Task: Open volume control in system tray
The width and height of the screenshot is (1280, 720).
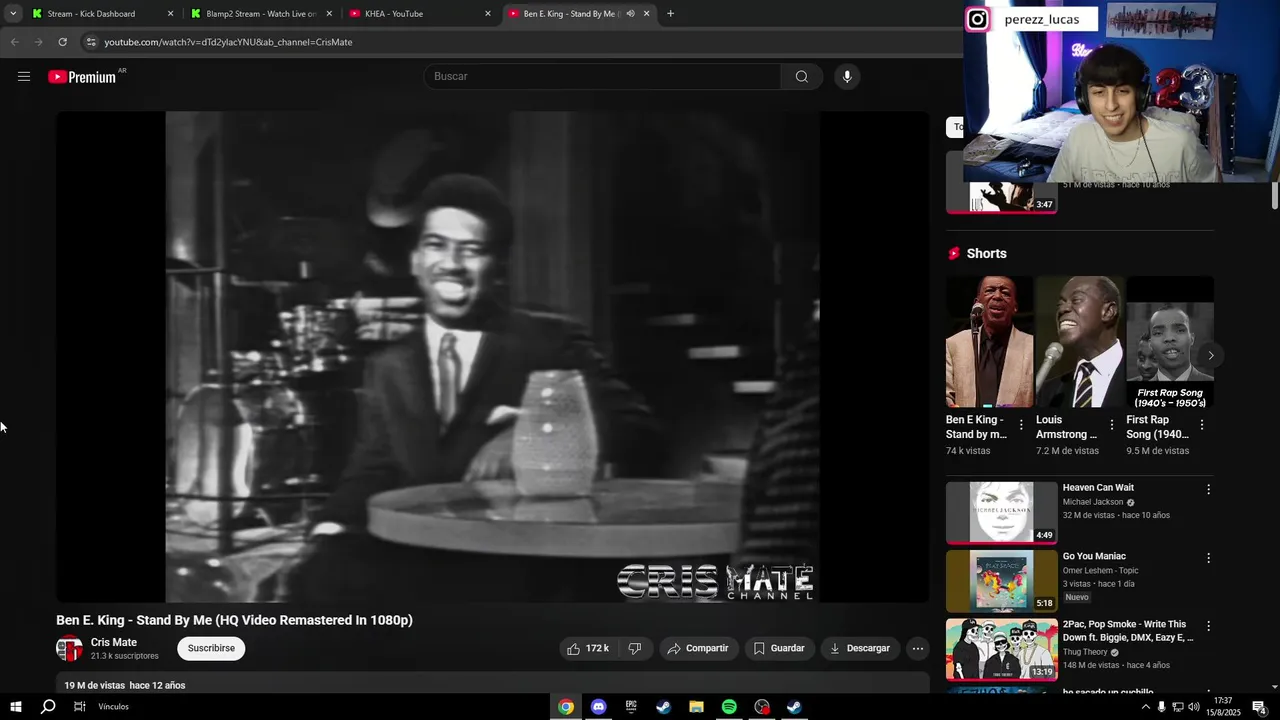Action: click(x=1193, y=707)
